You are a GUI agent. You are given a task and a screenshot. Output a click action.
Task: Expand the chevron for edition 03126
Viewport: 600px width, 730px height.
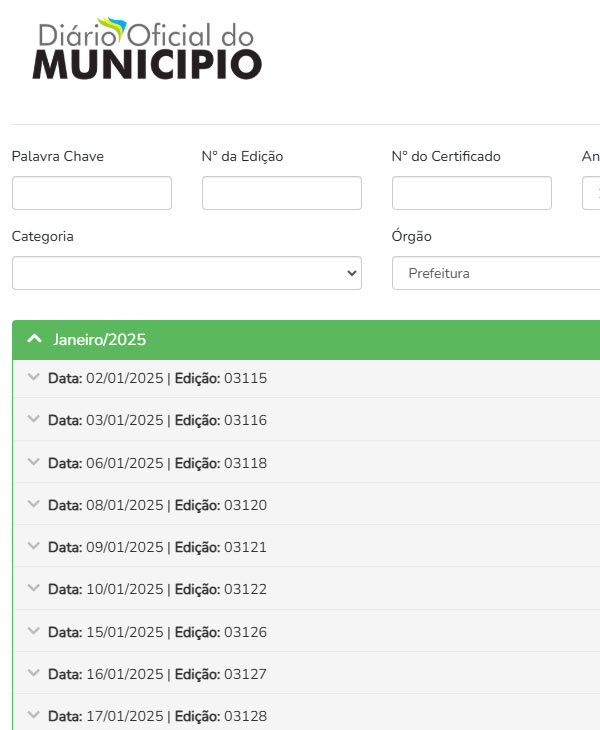pyautogui.click(x=33, y=632)
